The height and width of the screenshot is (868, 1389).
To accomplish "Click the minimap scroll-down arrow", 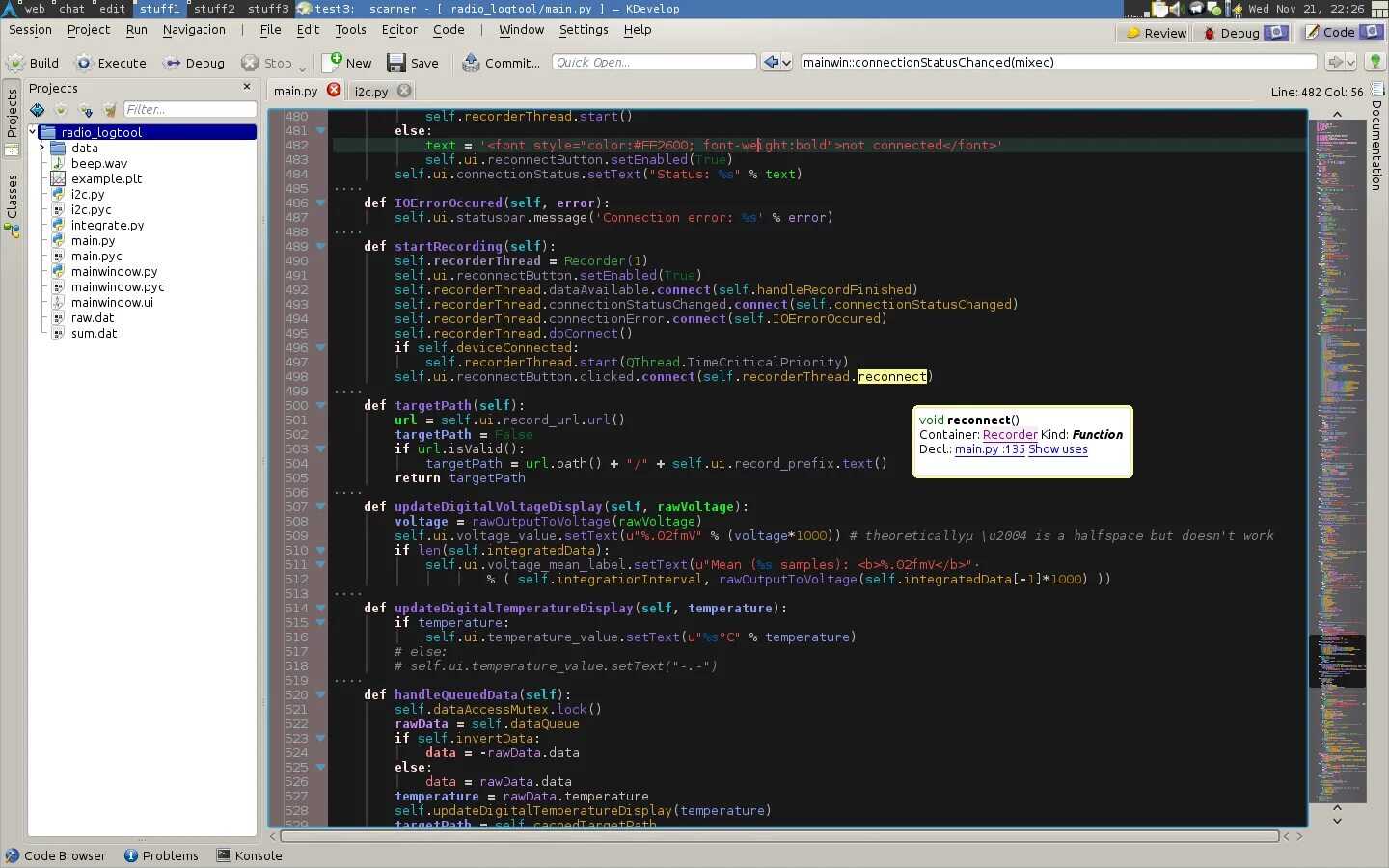I will point(1337,821).
